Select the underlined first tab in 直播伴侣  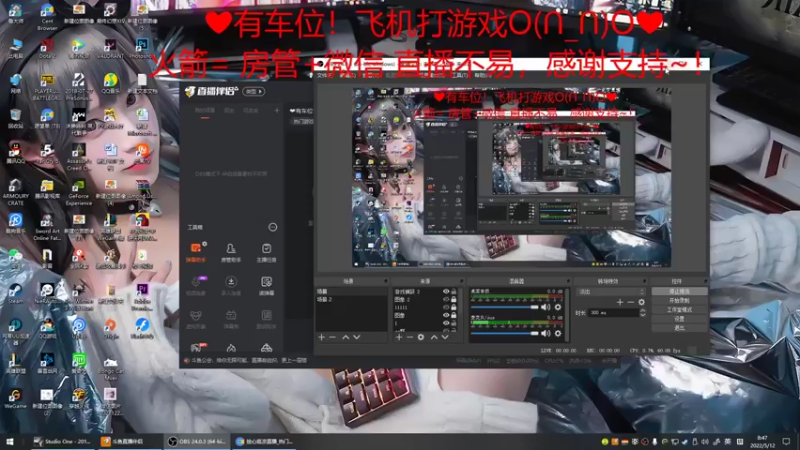point(205,111)
